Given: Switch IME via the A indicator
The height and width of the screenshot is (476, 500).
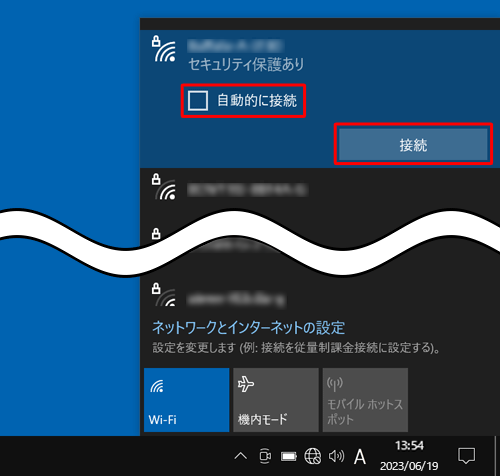Looking at the screenshot, I should (x=360, y=456).
